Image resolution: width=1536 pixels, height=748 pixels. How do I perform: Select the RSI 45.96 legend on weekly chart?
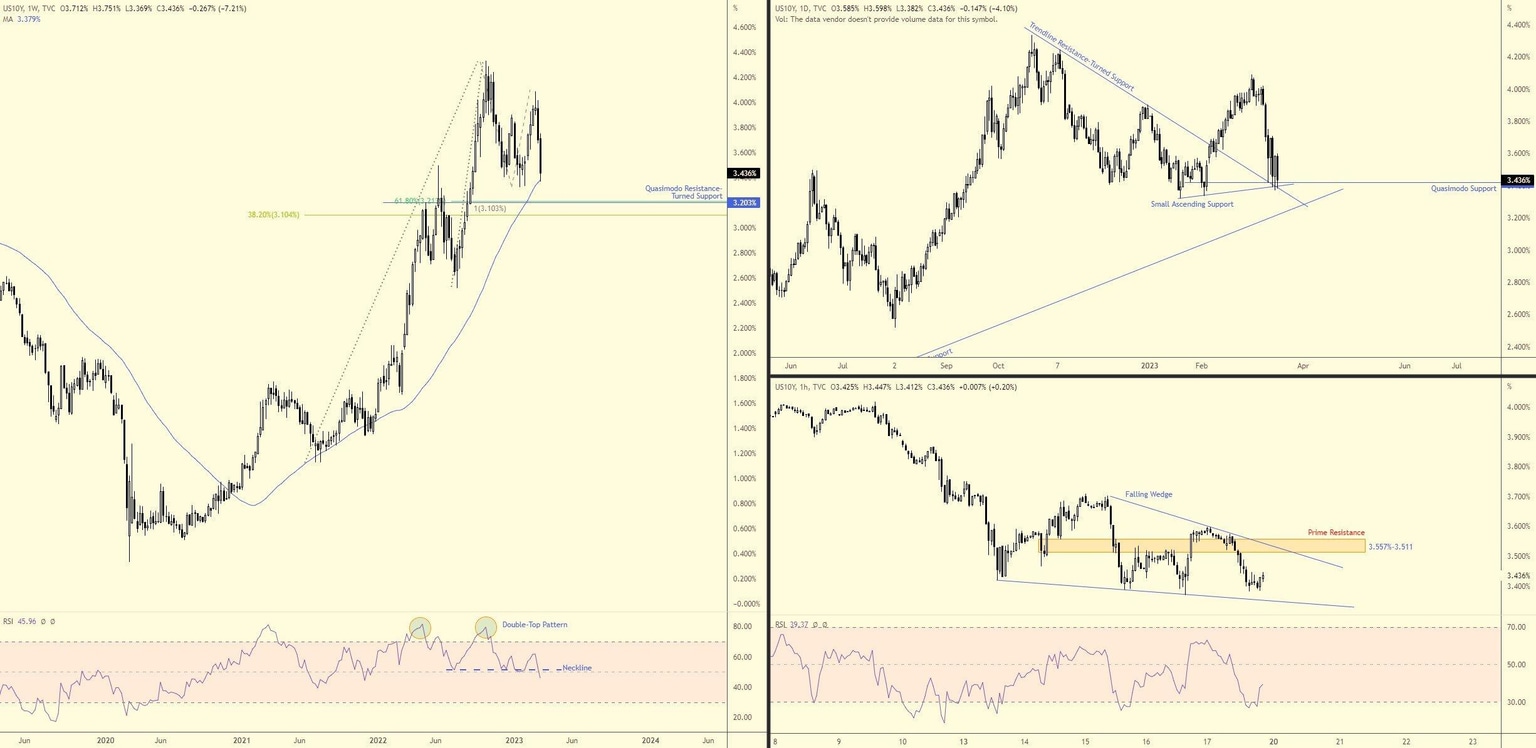click(x=21, y=621)
